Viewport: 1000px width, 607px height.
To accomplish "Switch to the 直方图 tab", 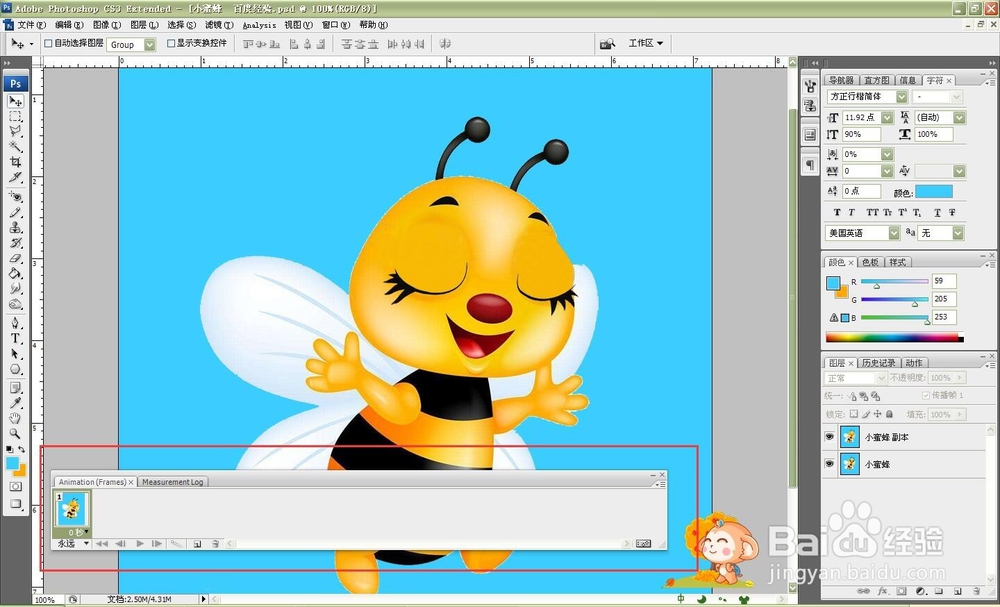I will (x=876, y=80).
